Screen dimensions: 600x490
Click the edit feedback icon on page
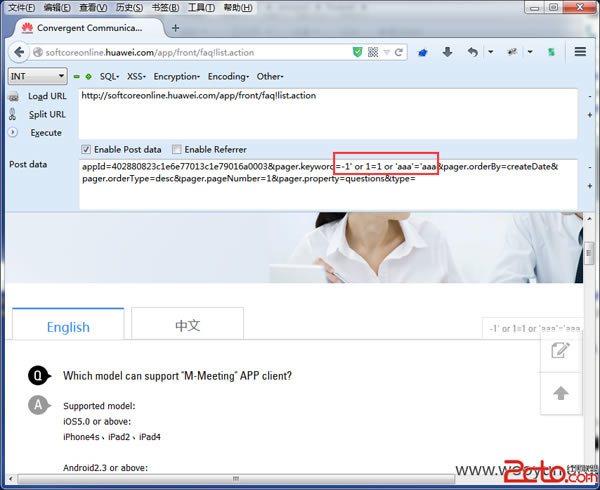click(561, 349)
